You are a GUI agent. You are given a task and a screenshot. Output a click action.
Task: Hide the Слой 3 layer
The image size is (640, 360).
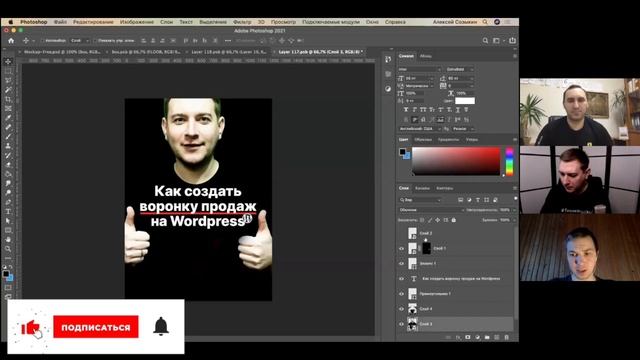click(x=401, y=324)
